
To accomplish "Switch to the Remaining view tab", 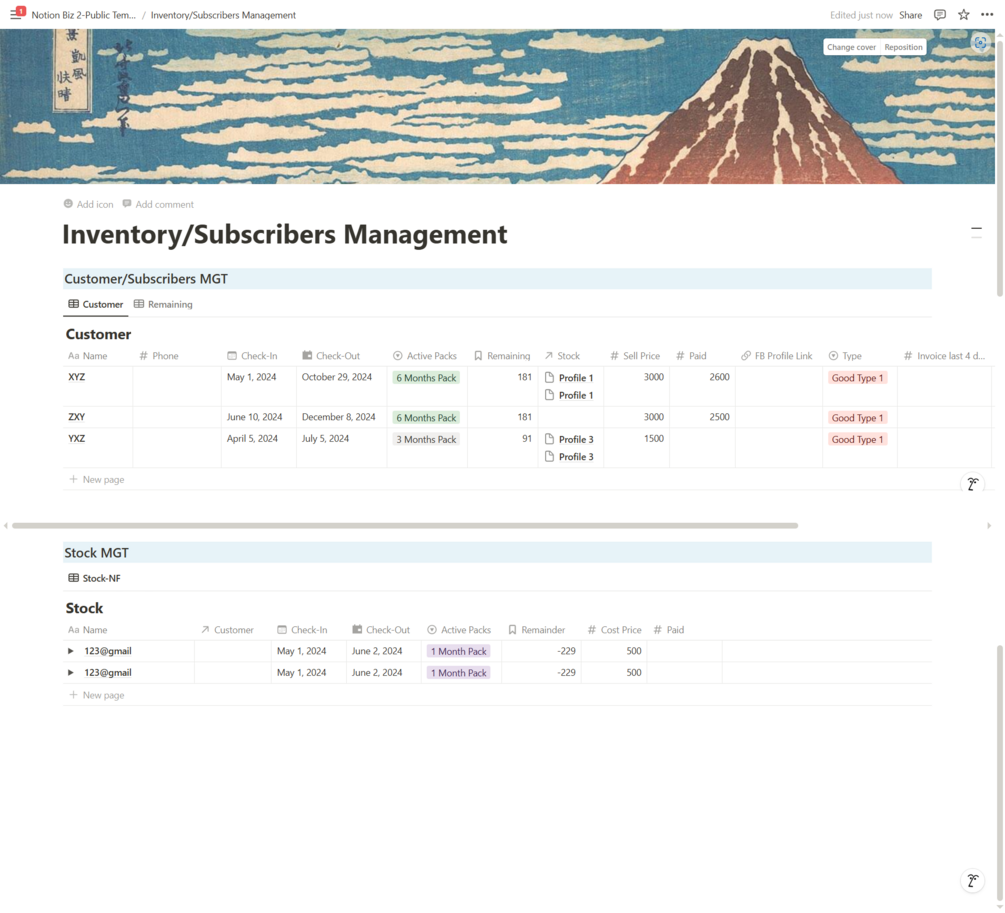I will point(163,304).
